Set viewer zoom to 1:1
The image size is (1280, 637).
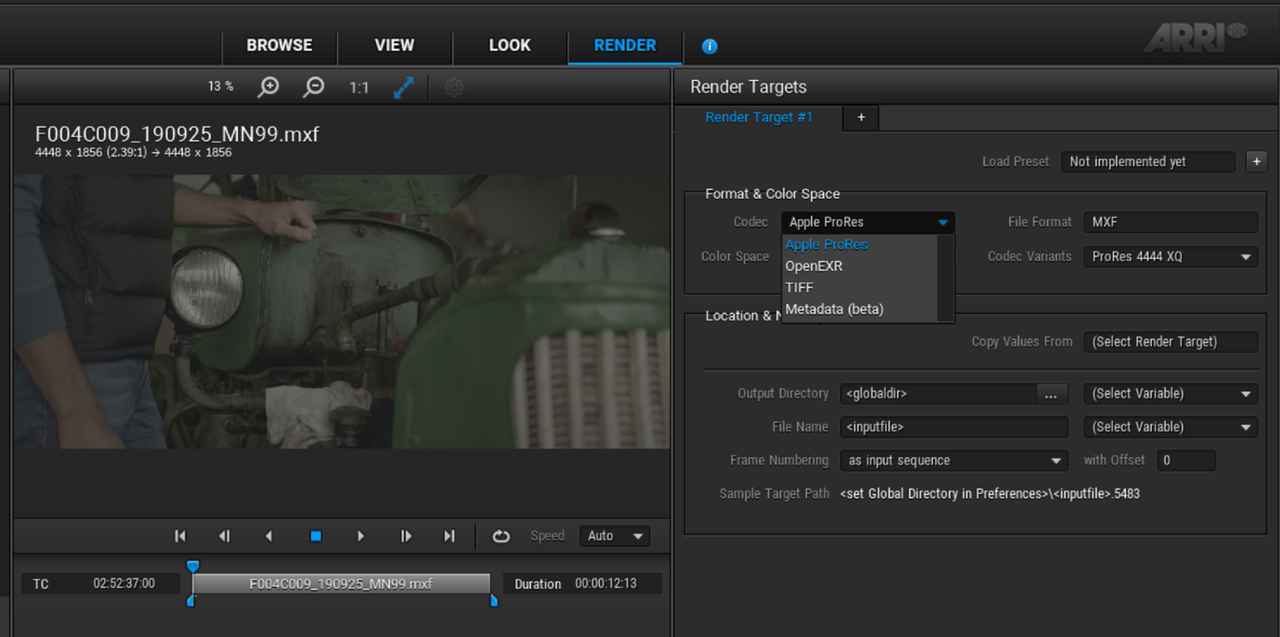[x=359, y=87]
